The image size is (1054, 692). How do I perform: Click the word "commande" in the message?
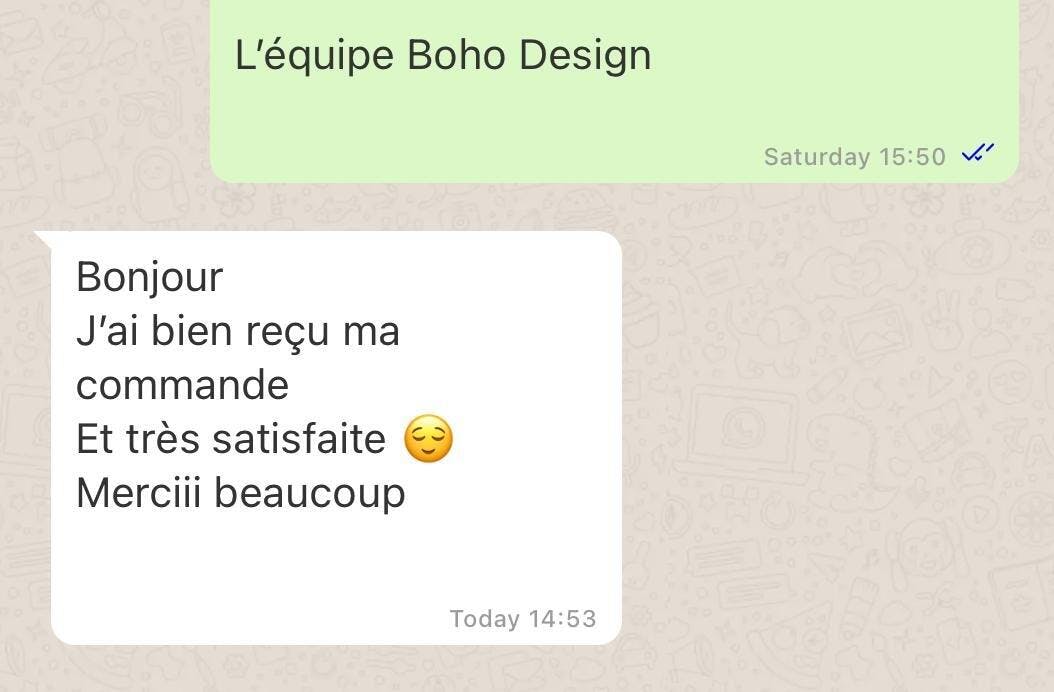(x=182, y=385)
